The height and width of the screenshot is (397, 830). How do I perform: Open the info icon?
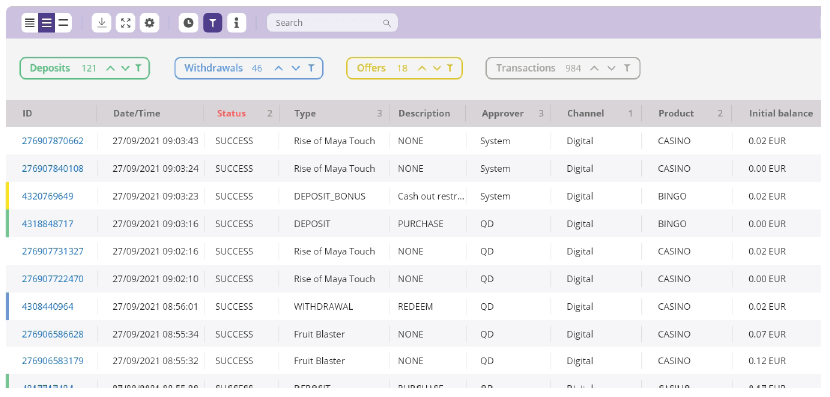pyautogui.click(x=237, y=23)
